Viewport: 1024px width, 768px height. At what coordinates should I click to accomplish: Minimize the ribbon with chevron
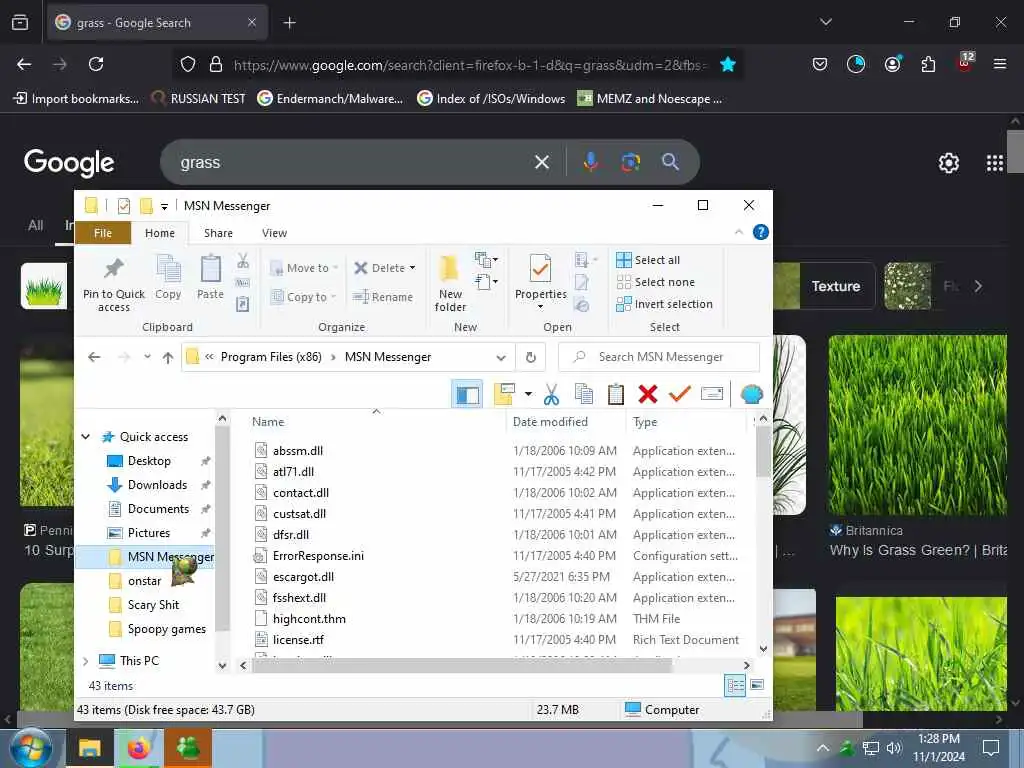[x=739, y=232]
